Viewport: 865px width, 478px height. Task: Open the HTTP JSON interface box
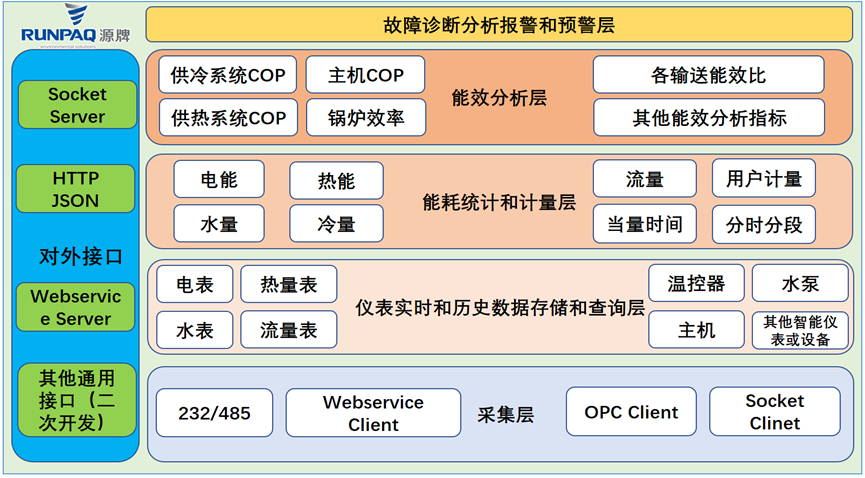pos(76,189)
